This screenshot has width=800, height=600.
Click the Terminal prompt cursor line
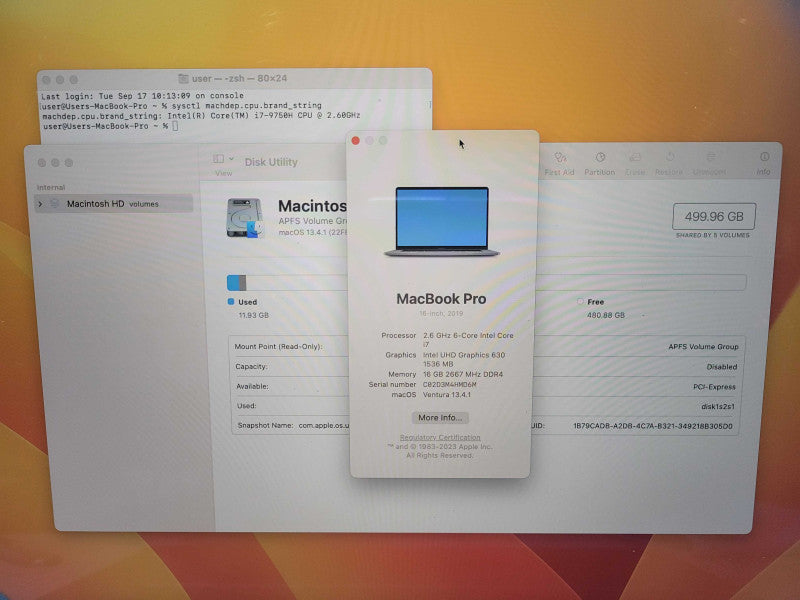pos(110,126)
